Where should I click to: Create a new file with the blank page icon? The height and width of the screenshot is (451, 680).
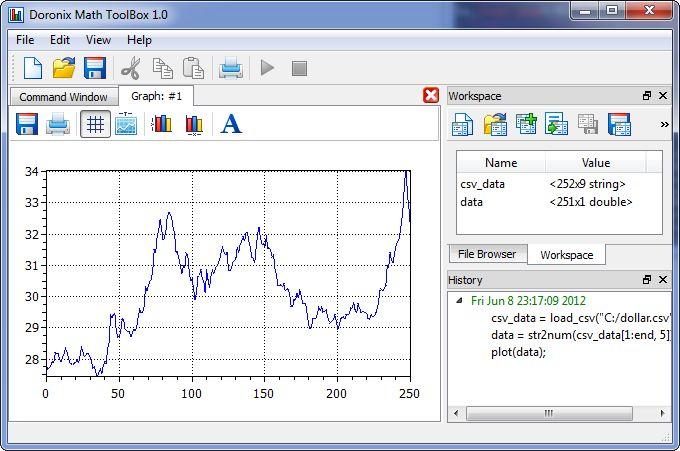(33, 69)
